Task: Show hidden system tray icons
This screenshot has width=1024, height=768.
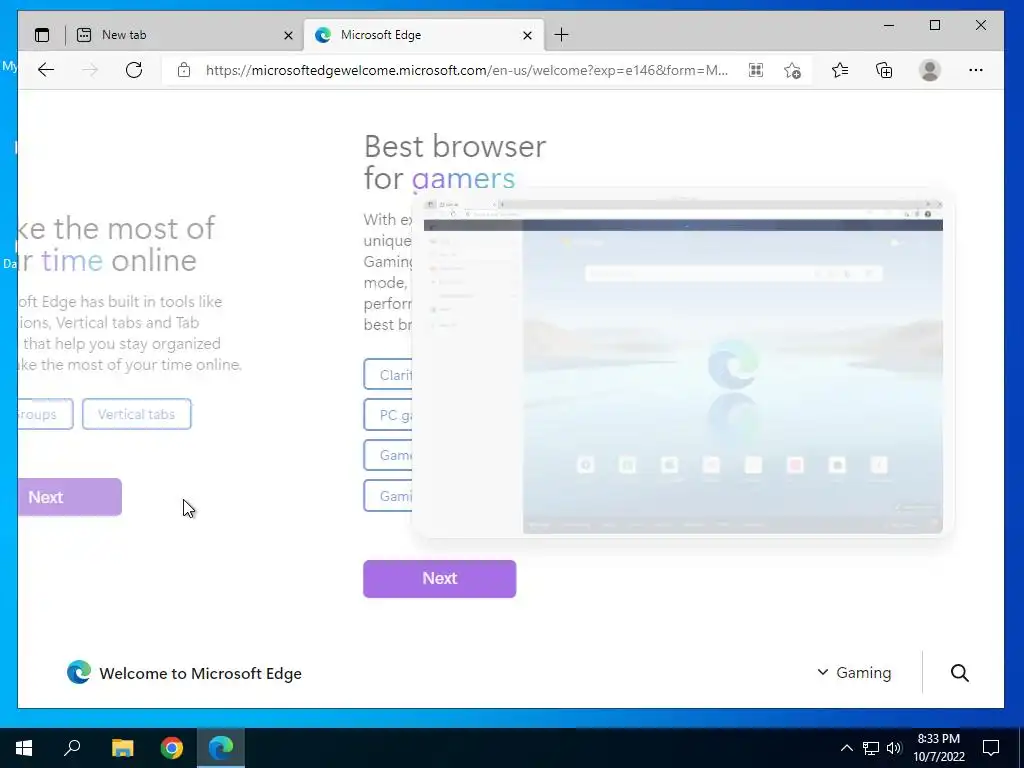Action: tap(846, 748)
